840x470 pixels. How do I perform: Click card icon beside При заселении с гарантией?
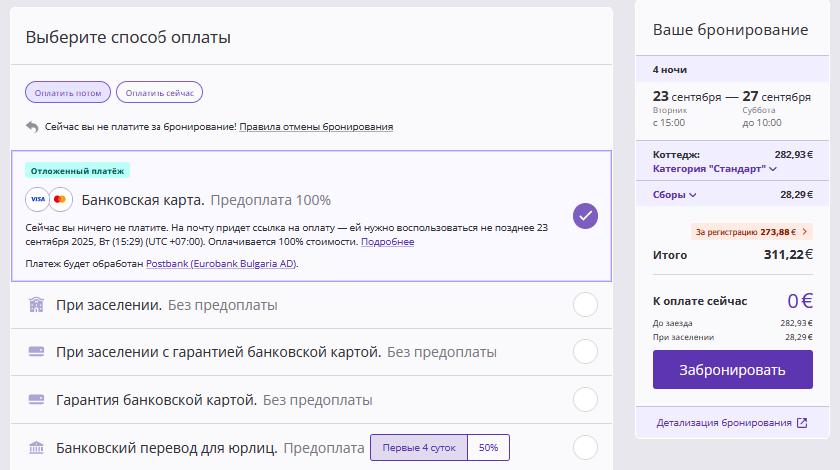(37, 352)
